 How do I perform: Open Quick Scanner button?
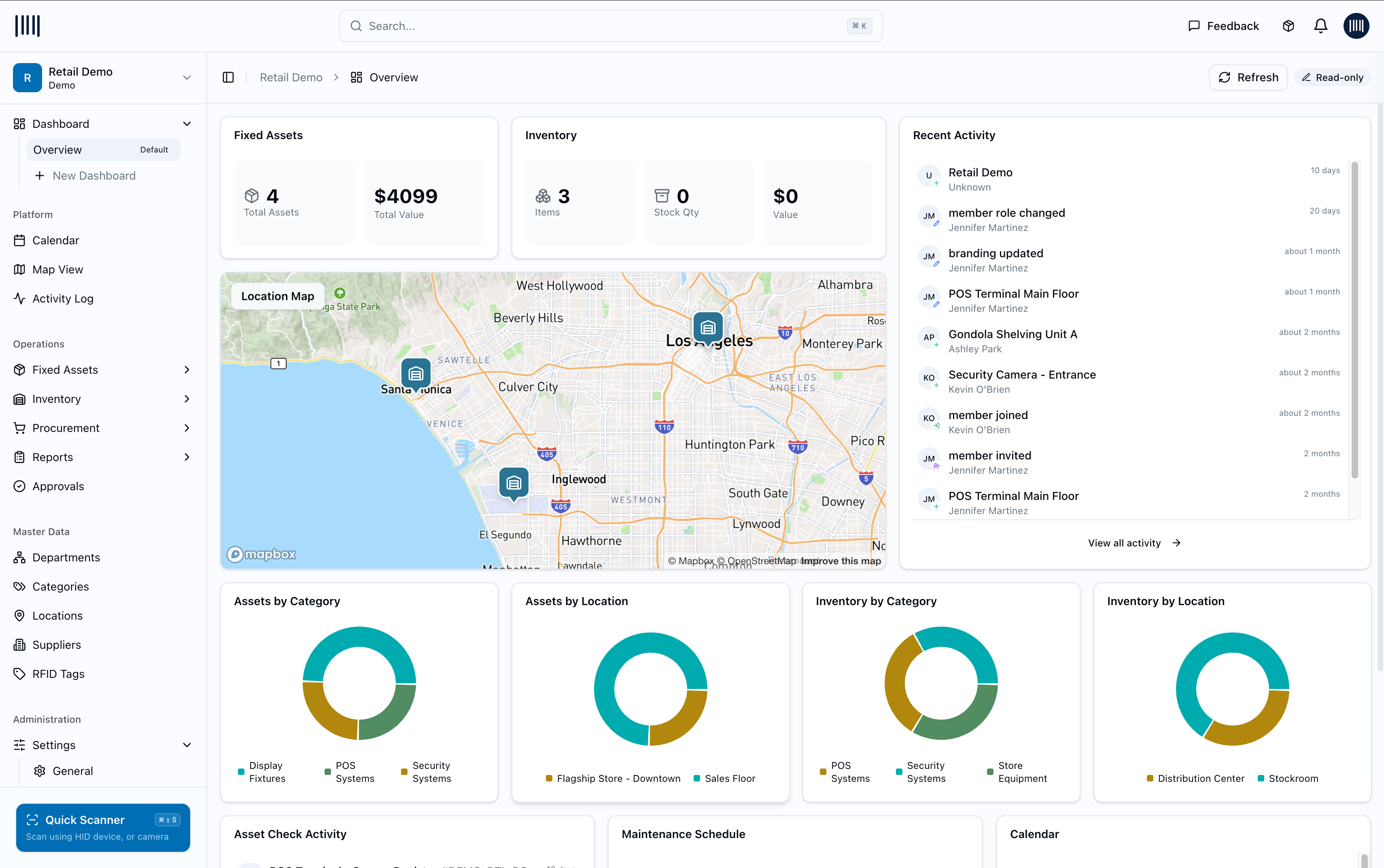click(103, 827)
